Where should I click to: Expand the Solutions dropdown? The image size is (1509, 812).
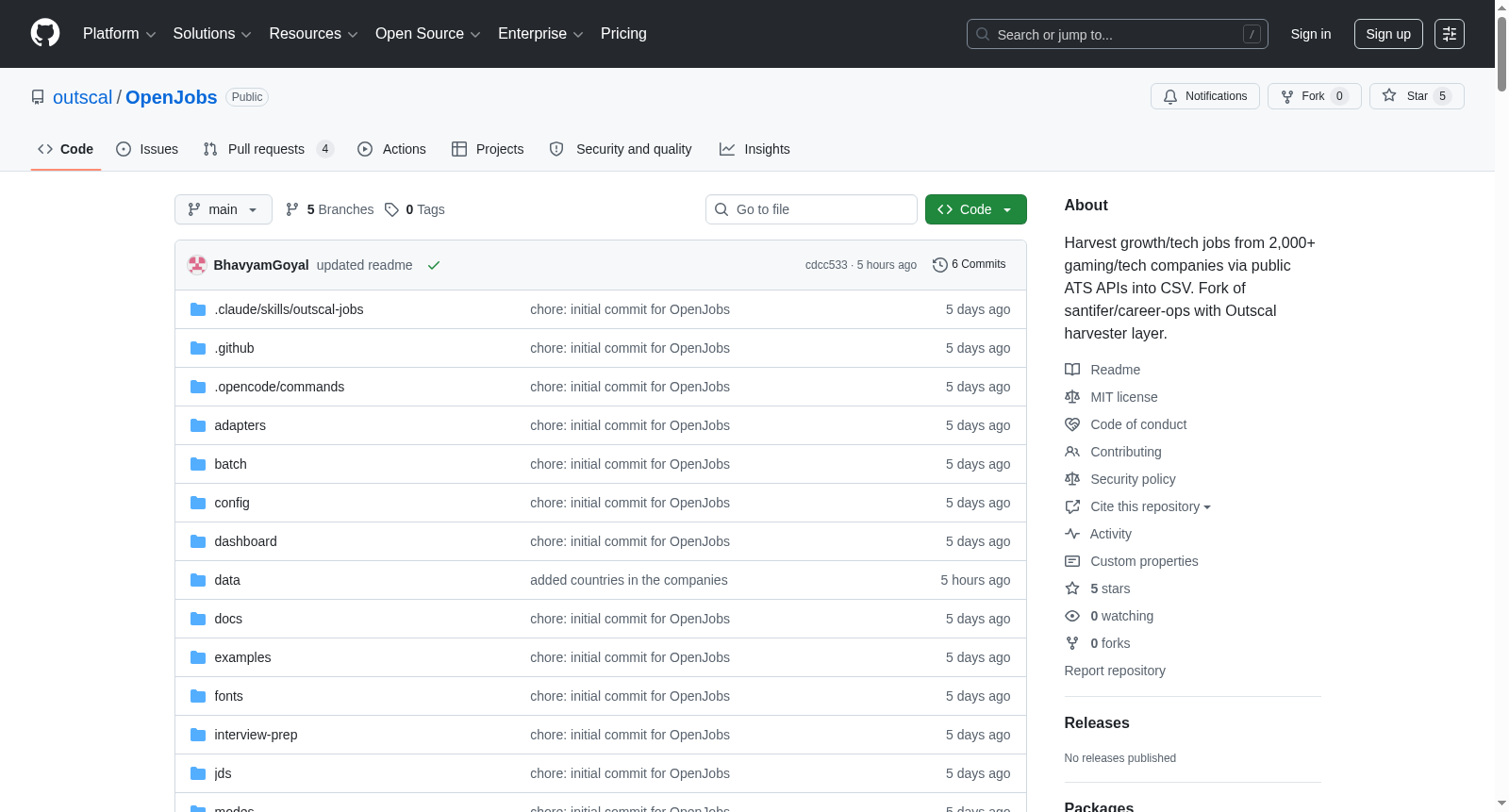tap(212, 34)
